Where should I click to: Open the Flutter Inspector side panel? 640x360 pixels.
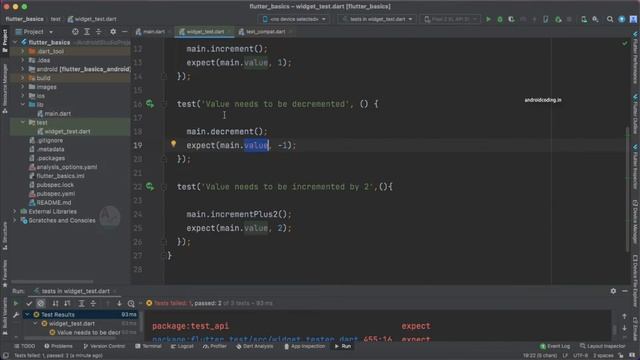pos(636,168)
